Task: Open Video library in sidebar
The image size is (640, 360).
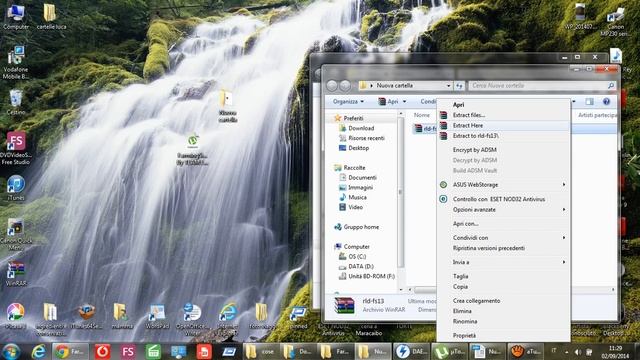Action: 351,207
